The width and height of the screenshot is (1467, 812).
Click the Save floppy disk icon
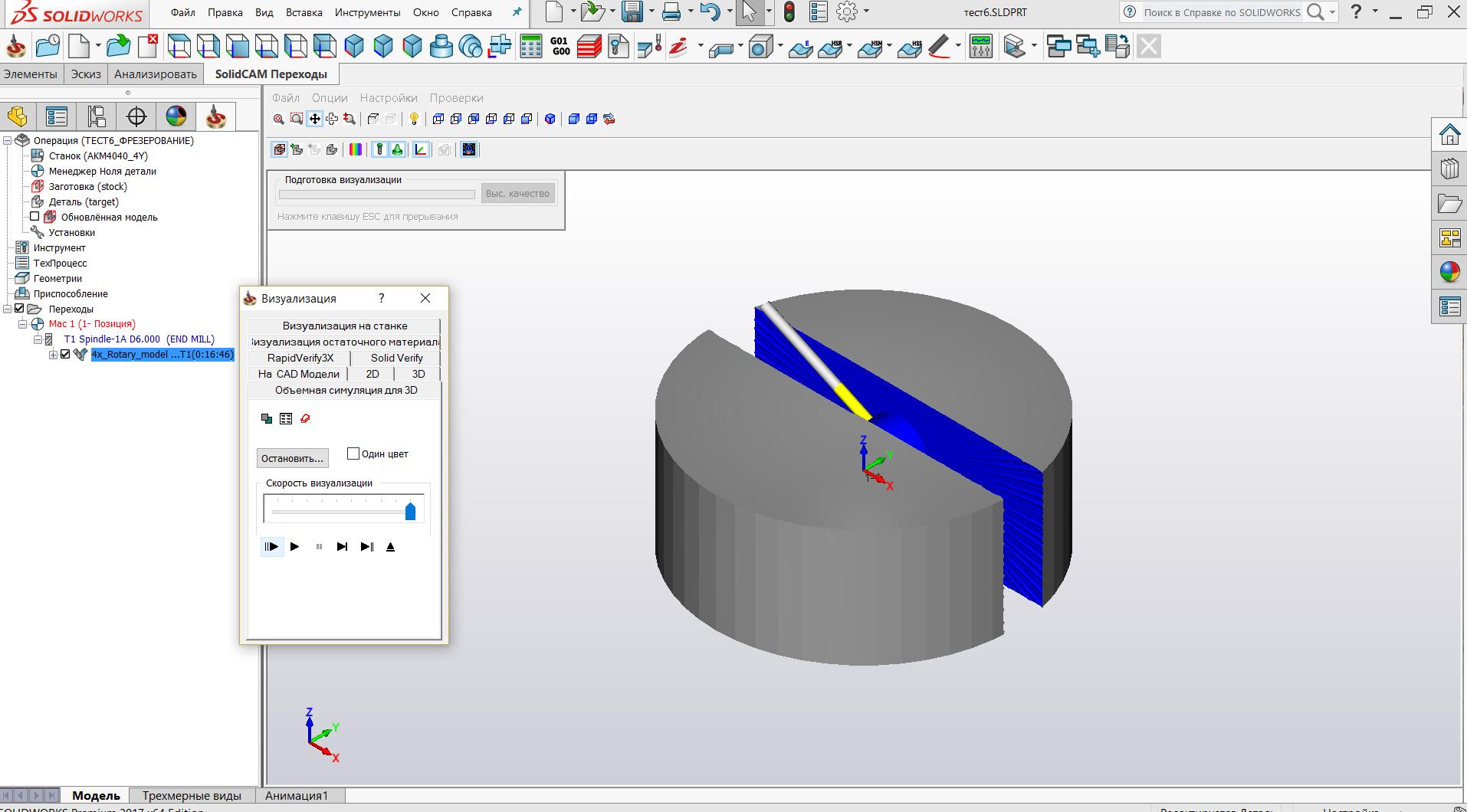point(632,11)
